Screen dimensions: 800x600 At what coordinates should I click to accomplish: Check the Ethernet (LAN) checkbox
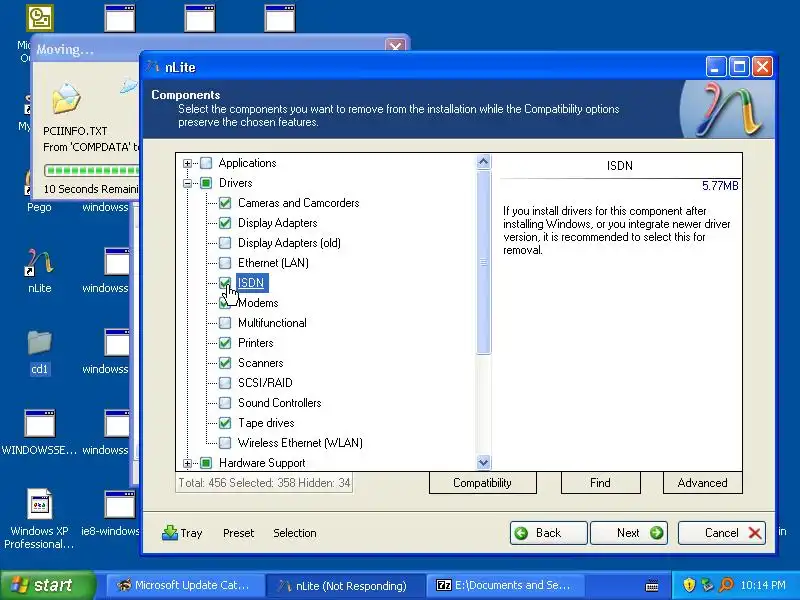pos(225,263)
